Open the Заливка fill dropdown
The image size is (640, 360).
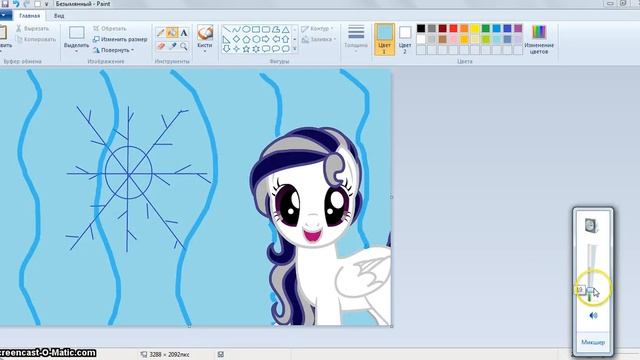(319, 40)
